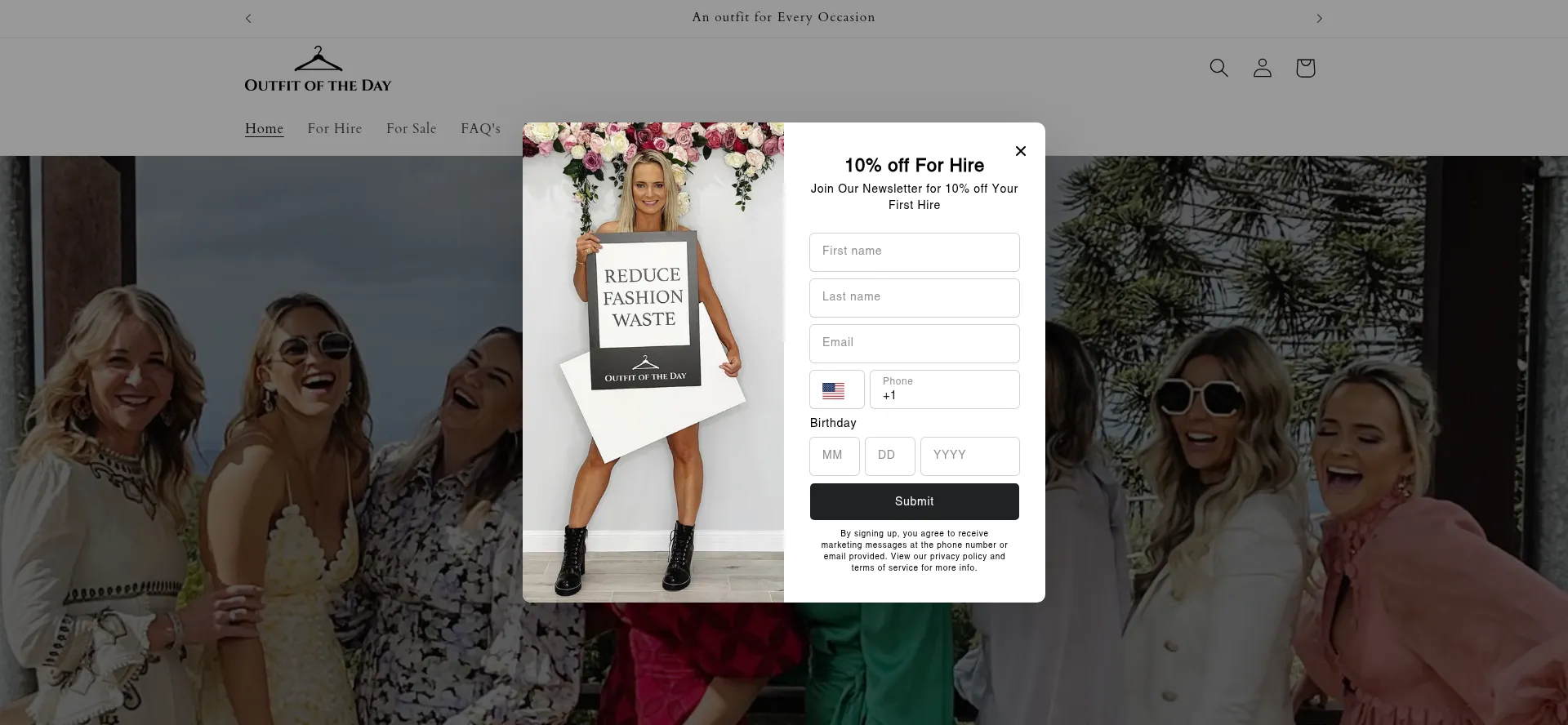Viewport: 1568px width, 725px height.
Task: Focus the Phone number field
Action: pos(944,389)
